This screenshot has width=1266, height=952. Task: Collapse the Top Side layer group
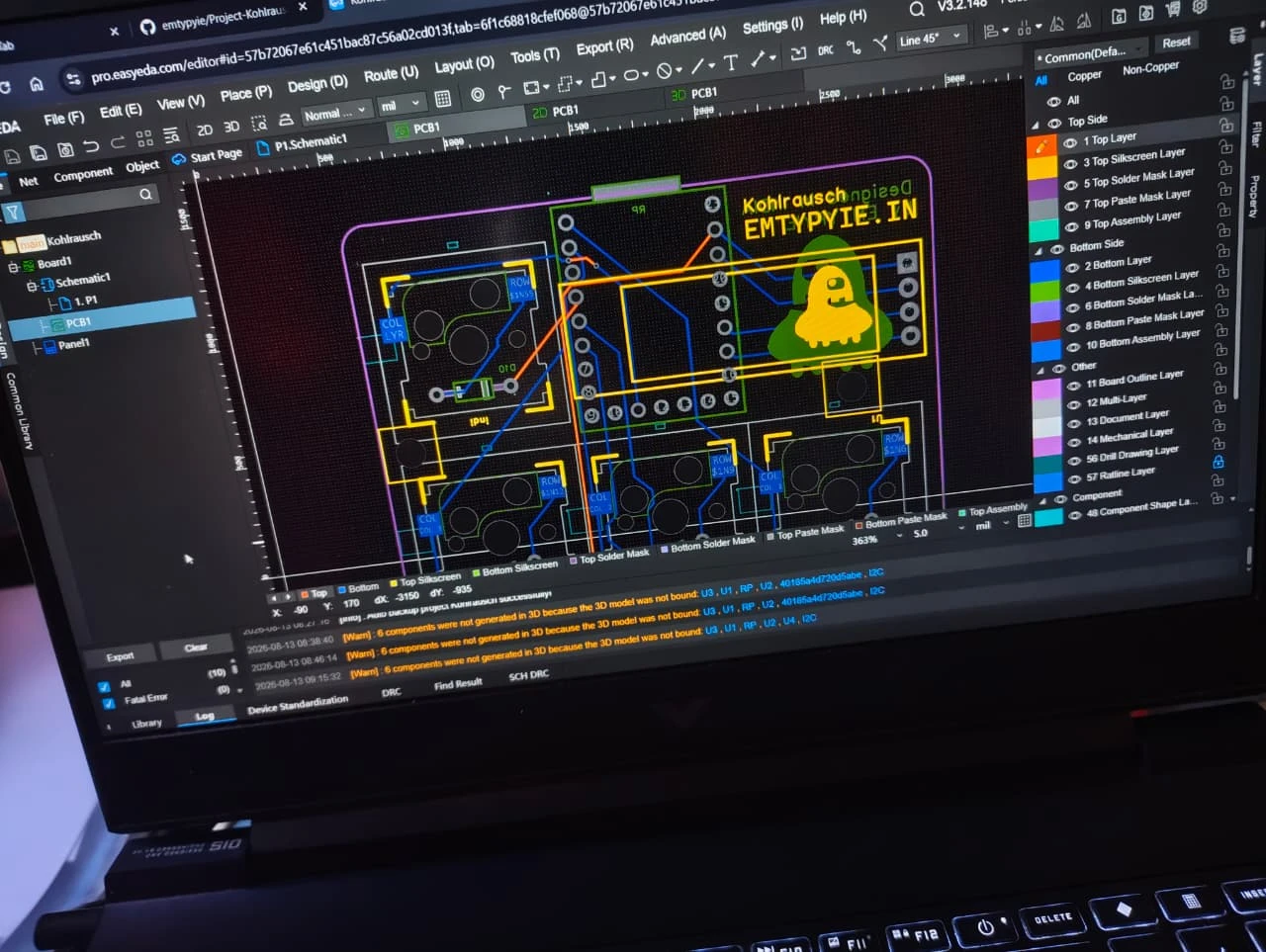point(1036,126)
